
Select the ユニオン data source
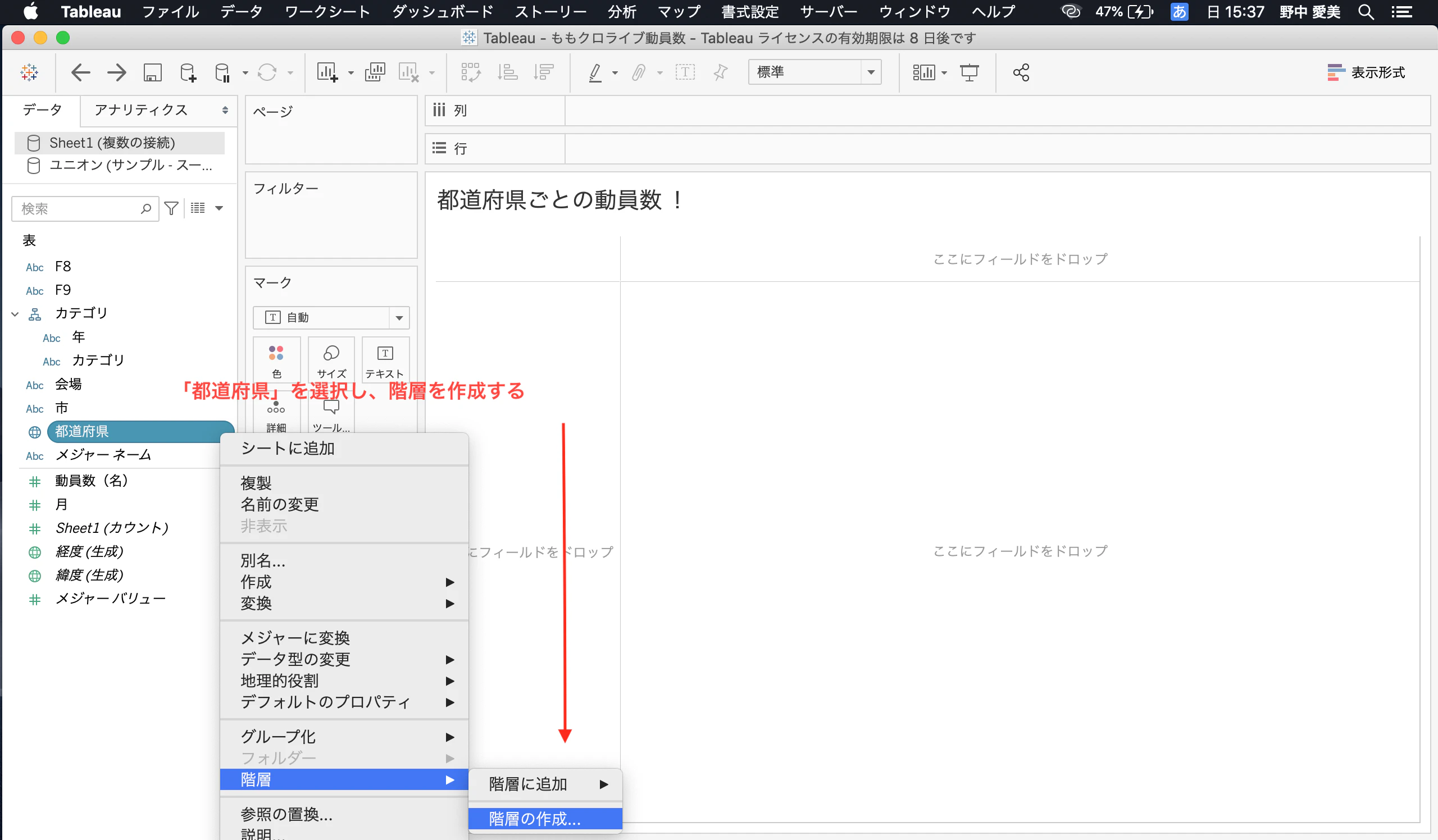(119, 166)
